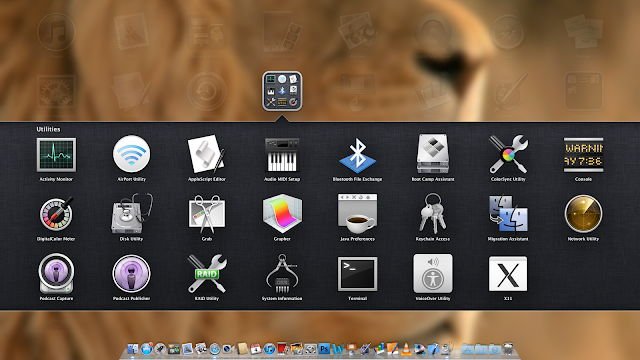Launch Podcast Publisher
The image size is (640, 360).
131,273
